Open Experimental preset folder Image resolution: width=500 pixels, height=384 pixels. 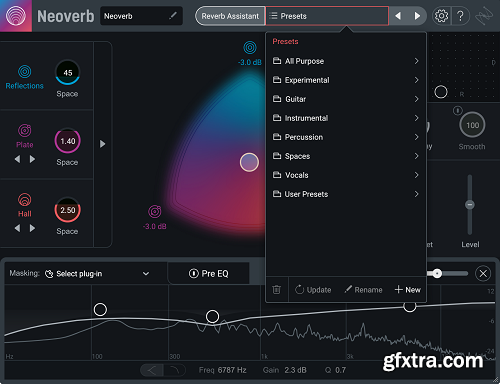point(346,80)
